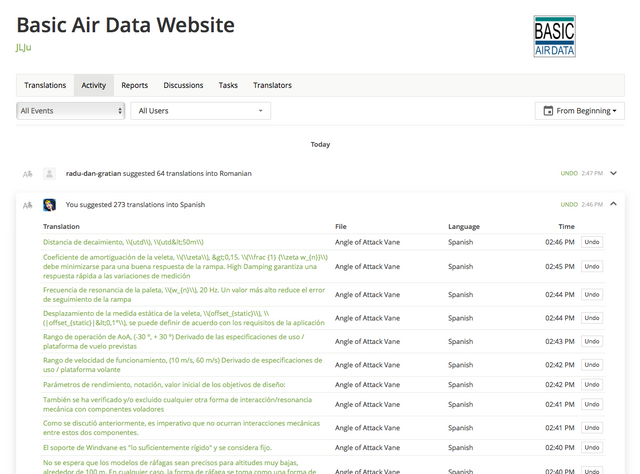Open the Frecuencia de resonancia translation link
The height and width of the screenshot is (474, 640).
click(x=184, y=295)
